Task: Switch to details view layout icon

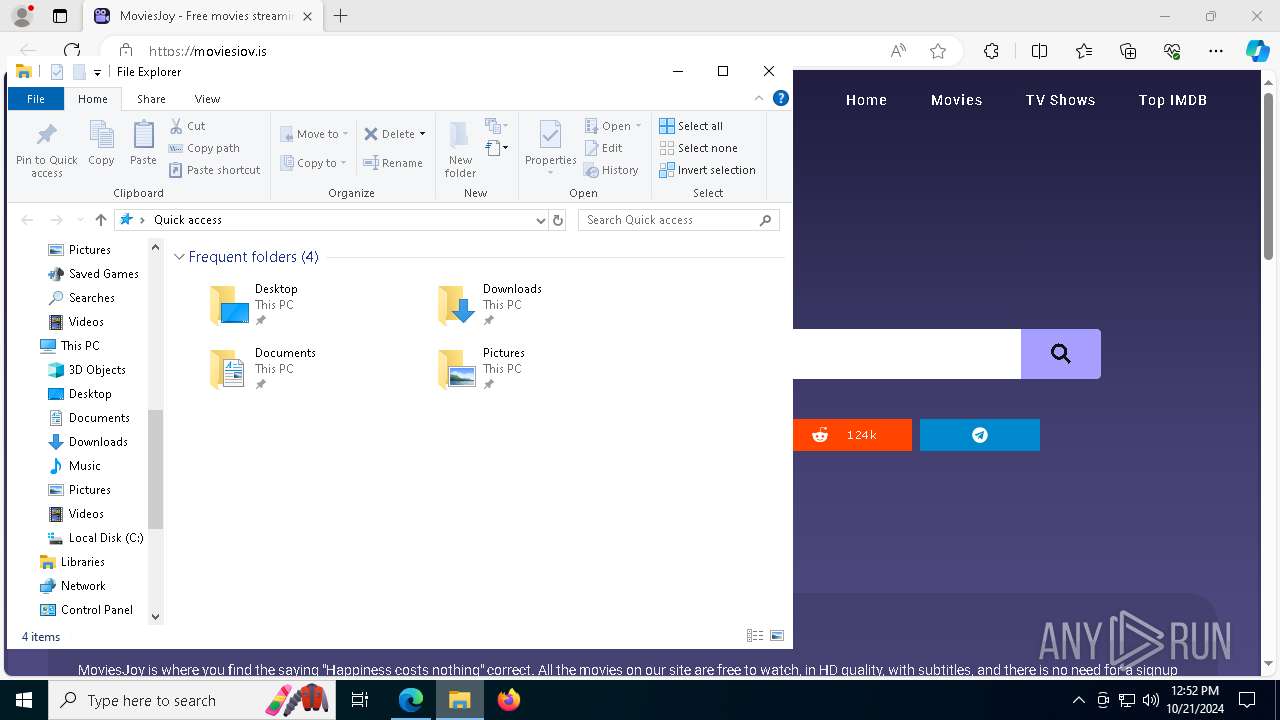Action: click(x=755, y=636)
